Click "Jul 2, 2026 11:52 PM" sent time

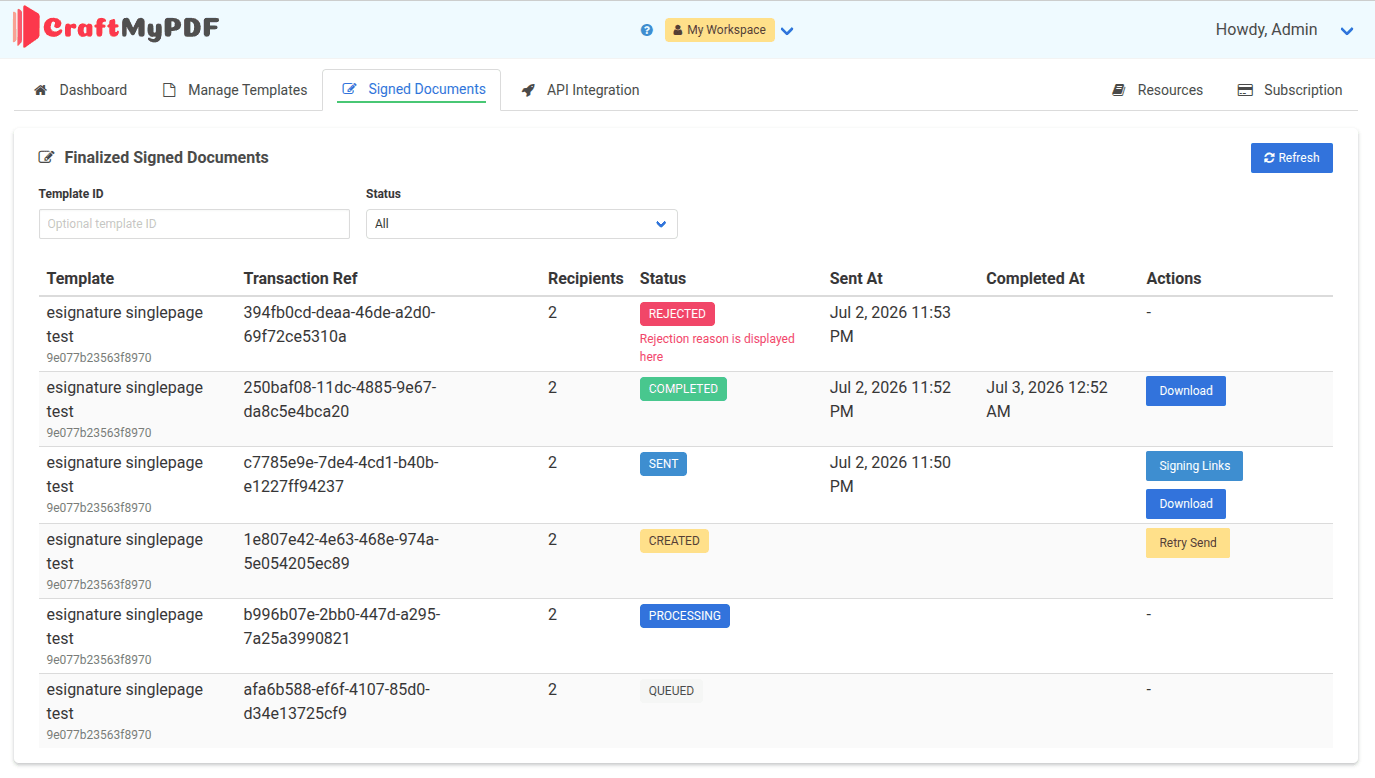click(890, 399)
